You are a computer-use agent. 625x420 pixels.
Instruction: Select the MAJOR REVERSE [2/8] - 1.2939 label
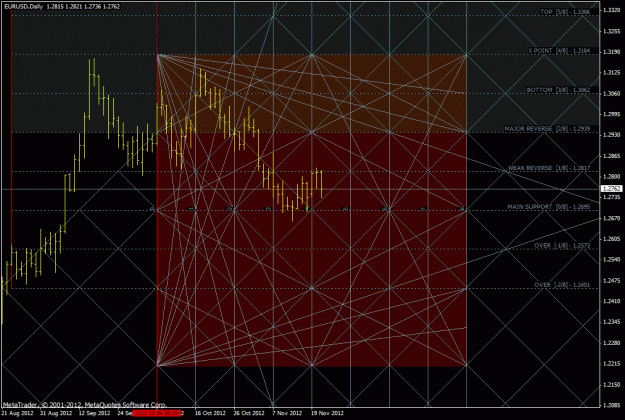[x=547, y=129]
